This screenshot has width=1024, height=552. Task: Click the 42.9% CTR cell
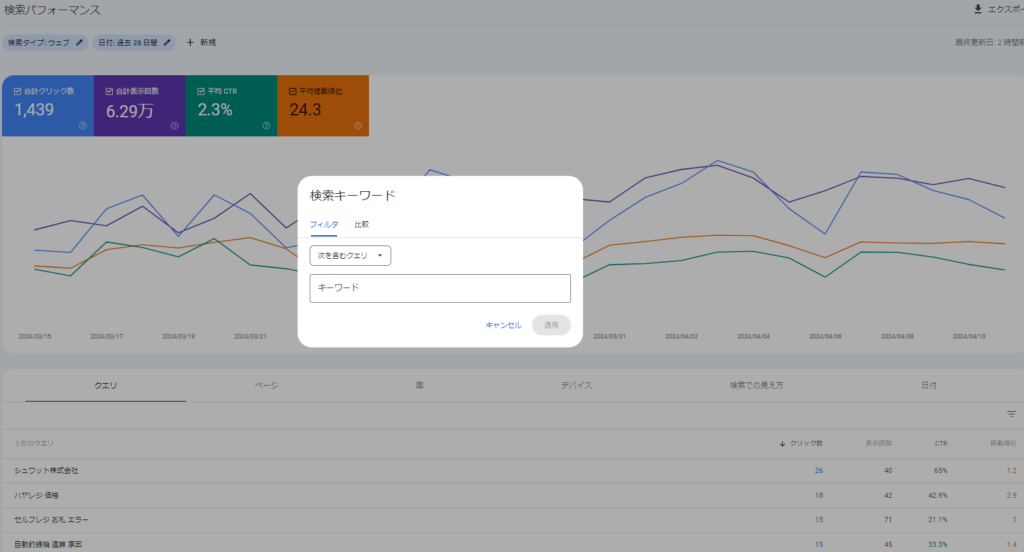(x=938, y=496)
